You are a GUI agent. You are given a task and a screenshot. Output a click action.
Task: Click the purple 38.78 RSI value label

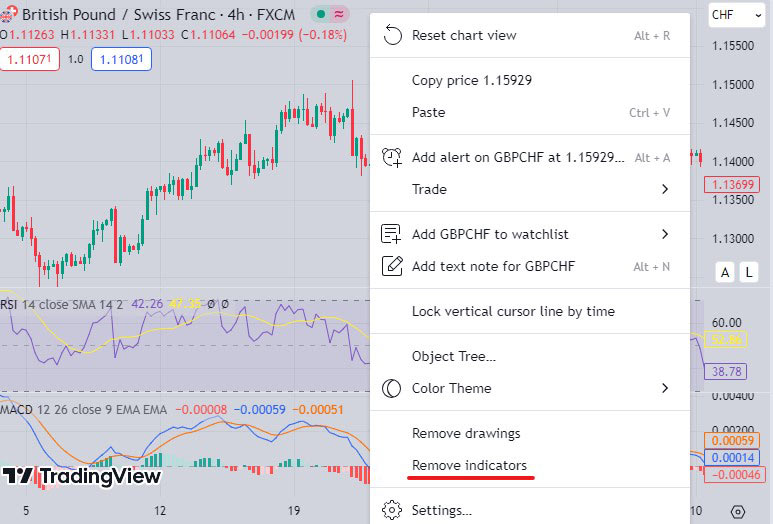tap(726, 371)
